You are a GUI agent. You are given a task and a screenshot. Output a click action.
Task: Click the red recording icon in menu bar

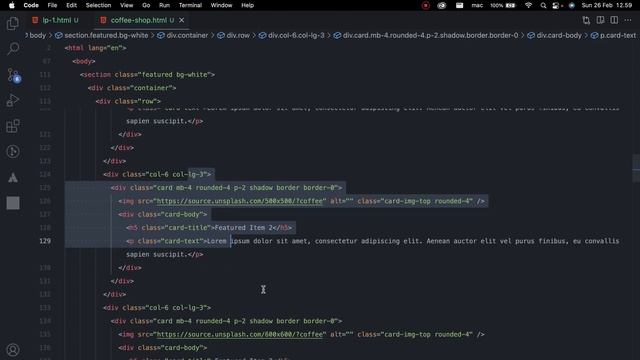(x=425, y=5)
